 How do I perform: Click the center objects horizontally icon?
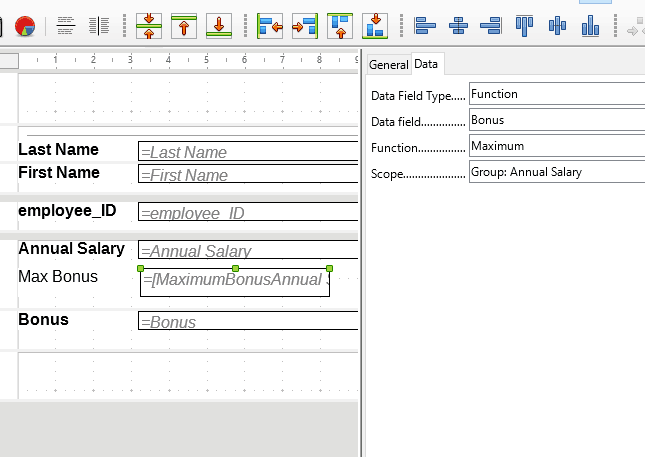tap(458, 26)
